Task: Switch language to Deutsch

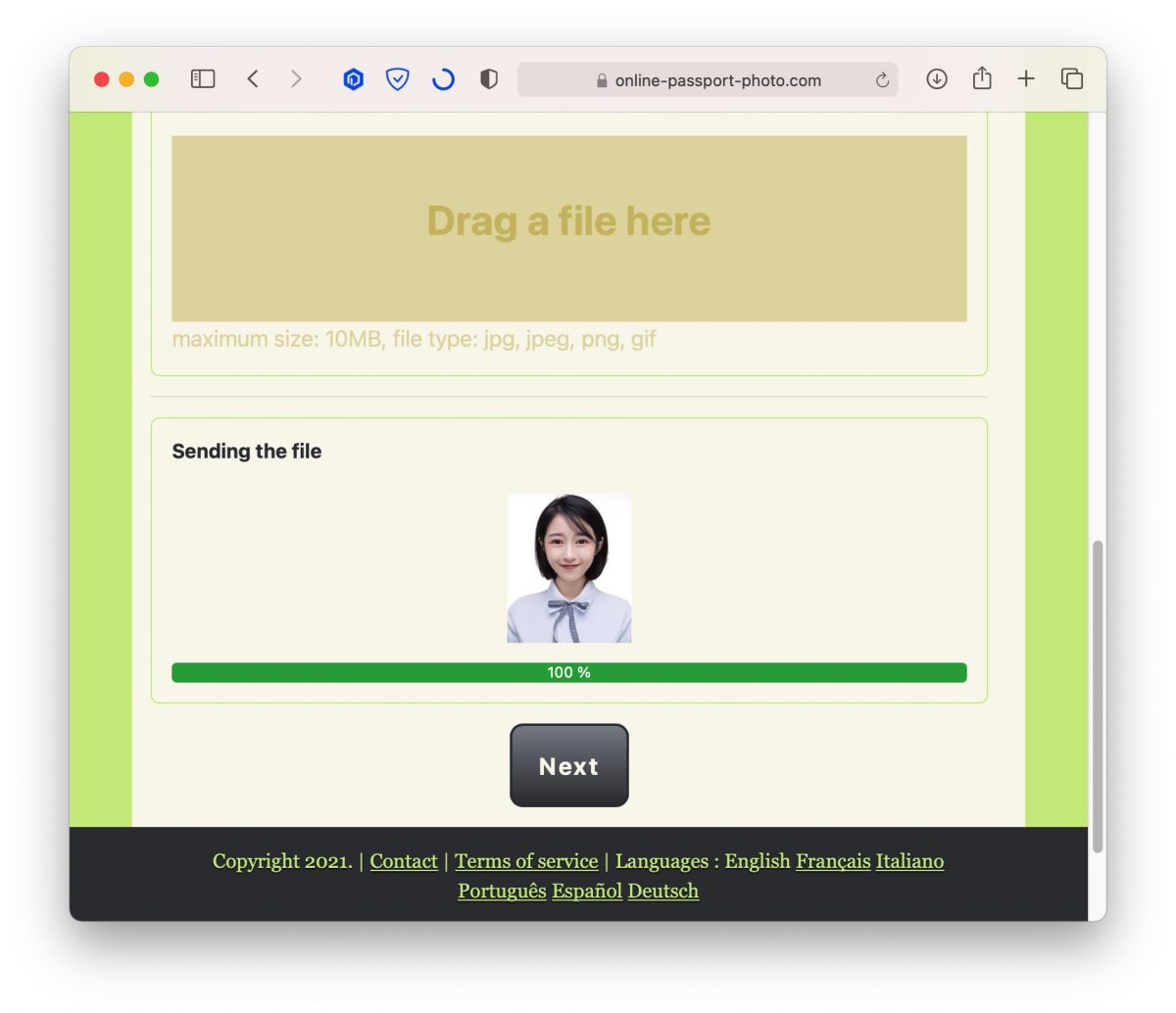Action: [663, 891]
